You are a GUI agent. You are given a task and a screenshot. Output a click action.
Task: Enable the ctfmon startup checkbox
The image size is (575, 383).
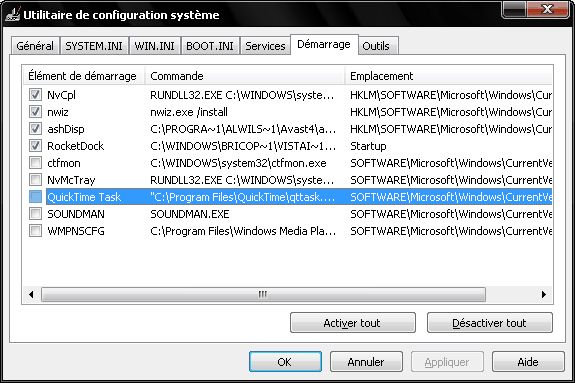pyautogui.click(x=35, y=163)
